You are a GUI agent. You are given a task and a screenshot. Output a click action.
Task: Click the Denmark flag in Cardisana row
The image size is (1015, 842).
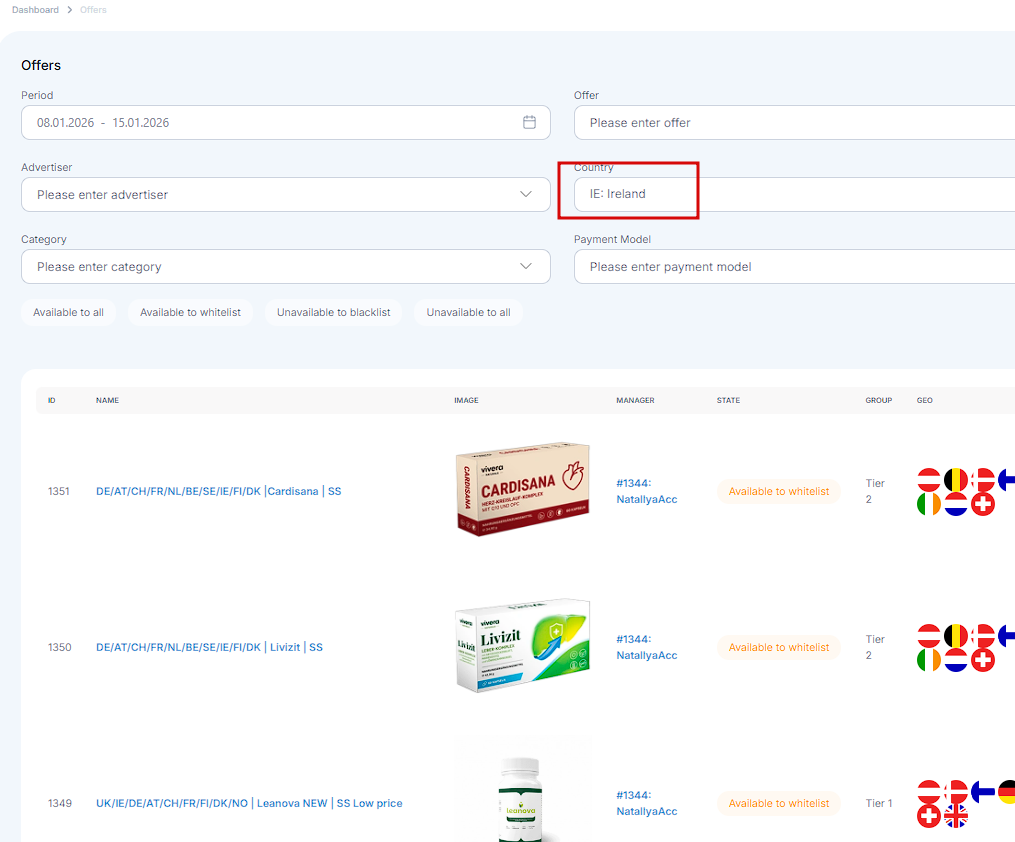[983, 480]
